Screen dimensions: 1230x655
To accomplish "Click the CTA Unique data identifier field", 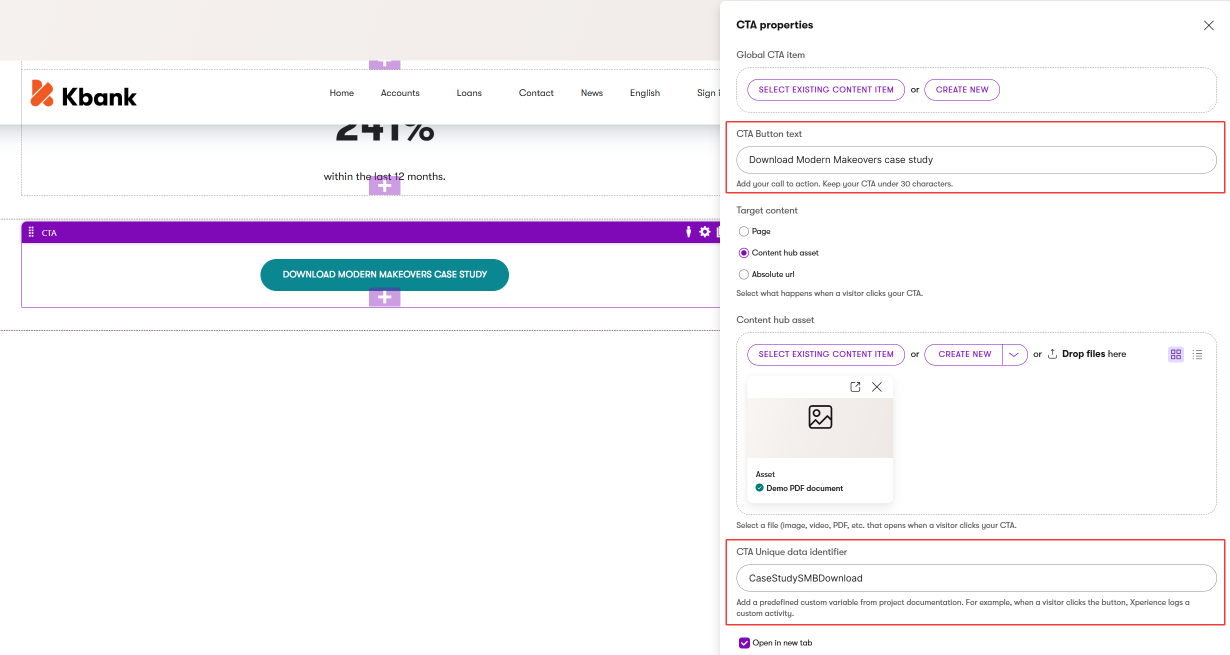I will tap(975, 577).
